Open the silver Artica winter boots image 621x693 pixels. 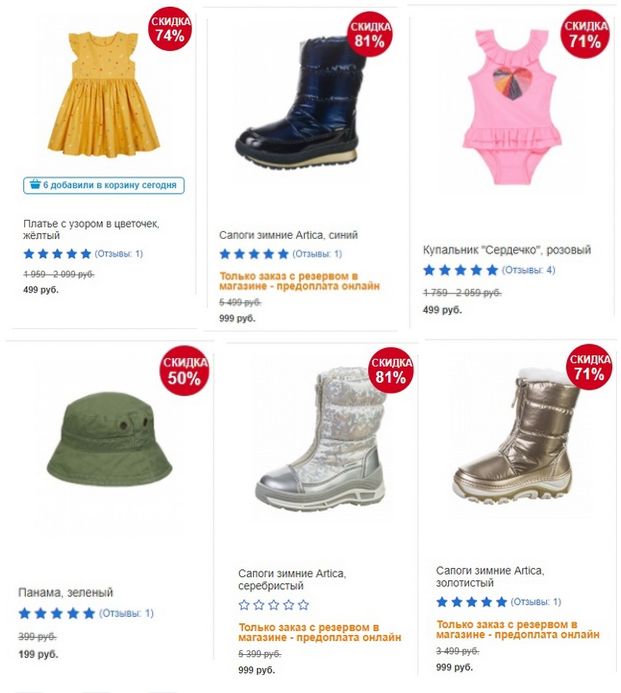322,439
